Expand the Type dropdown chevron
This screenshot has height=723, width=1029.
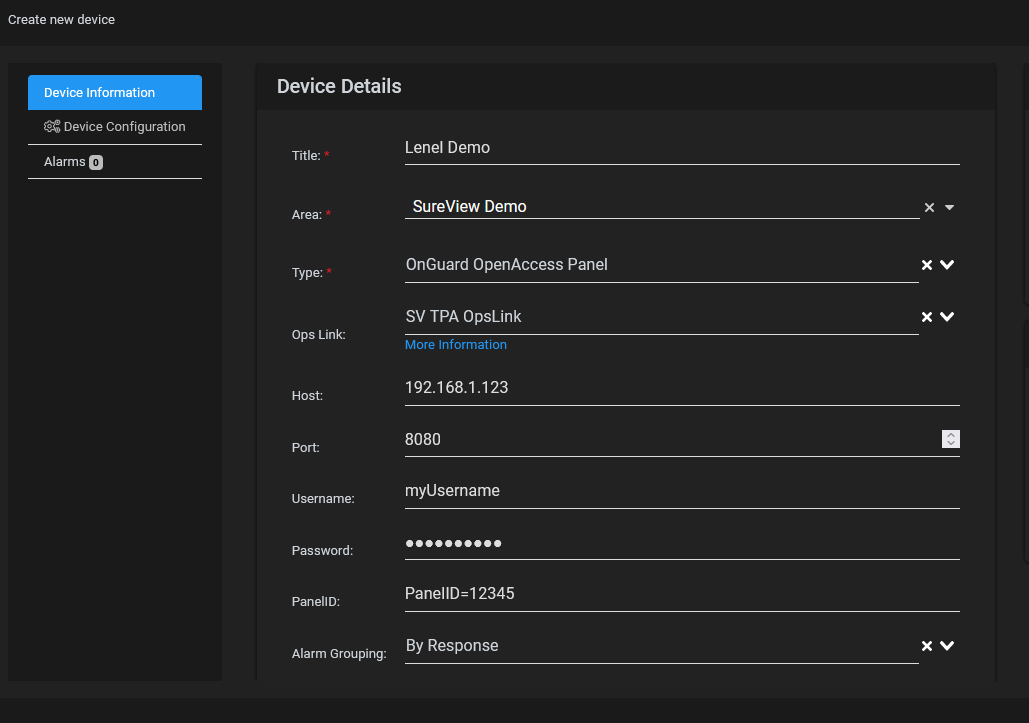(947, 265)
